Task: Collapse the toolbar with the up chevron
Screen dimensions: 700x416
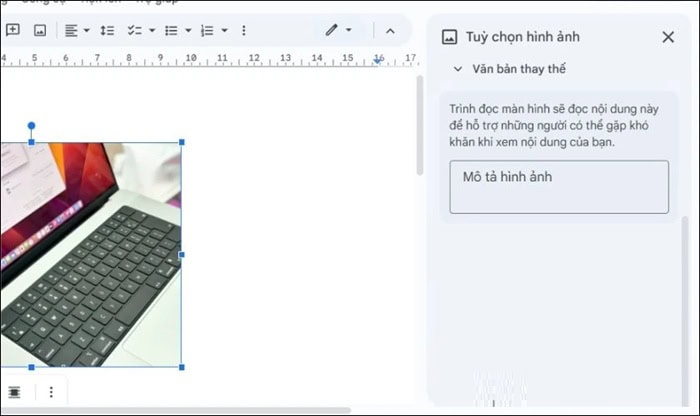Action: 390,31
